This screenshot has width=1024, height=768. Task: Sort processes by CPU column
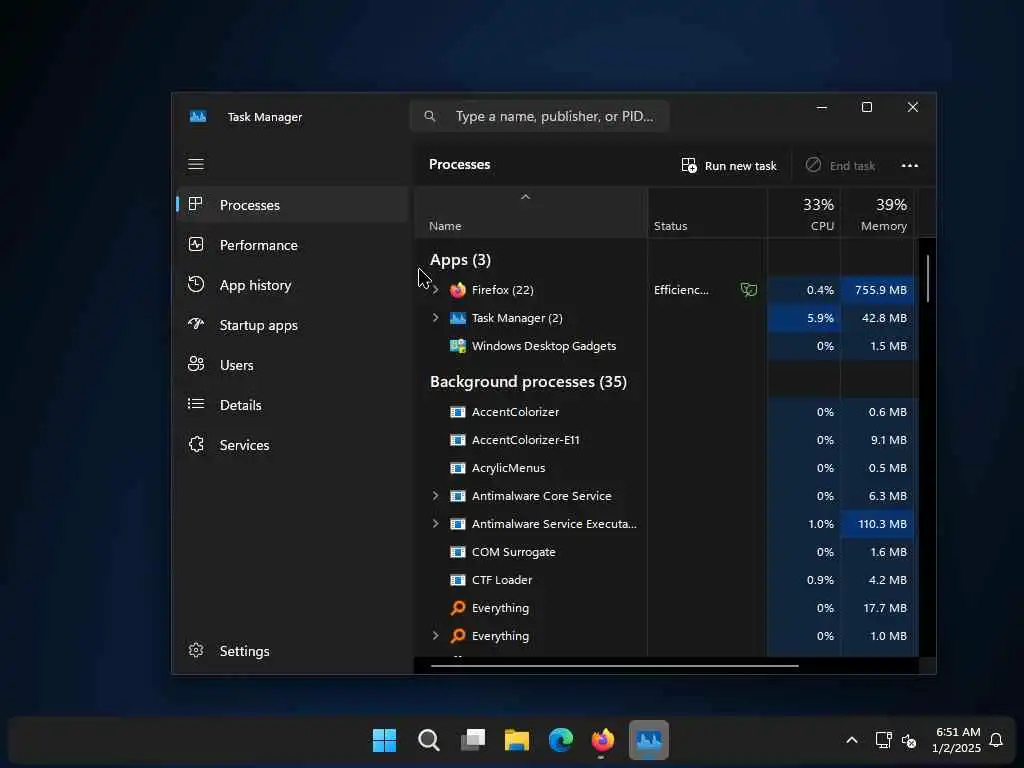tap(804, 214)
